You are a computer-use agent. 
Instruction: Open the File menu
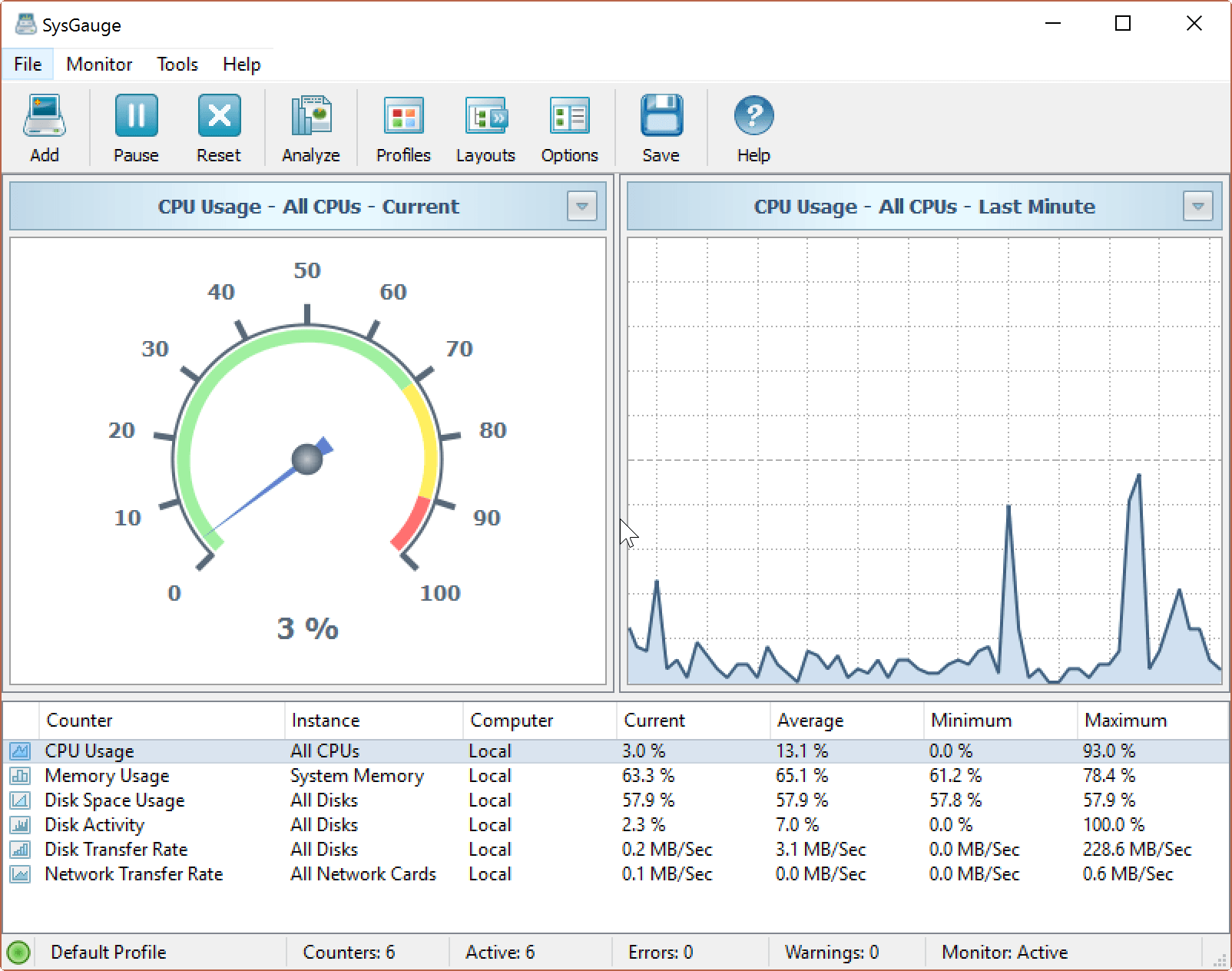tap(28, 65)
